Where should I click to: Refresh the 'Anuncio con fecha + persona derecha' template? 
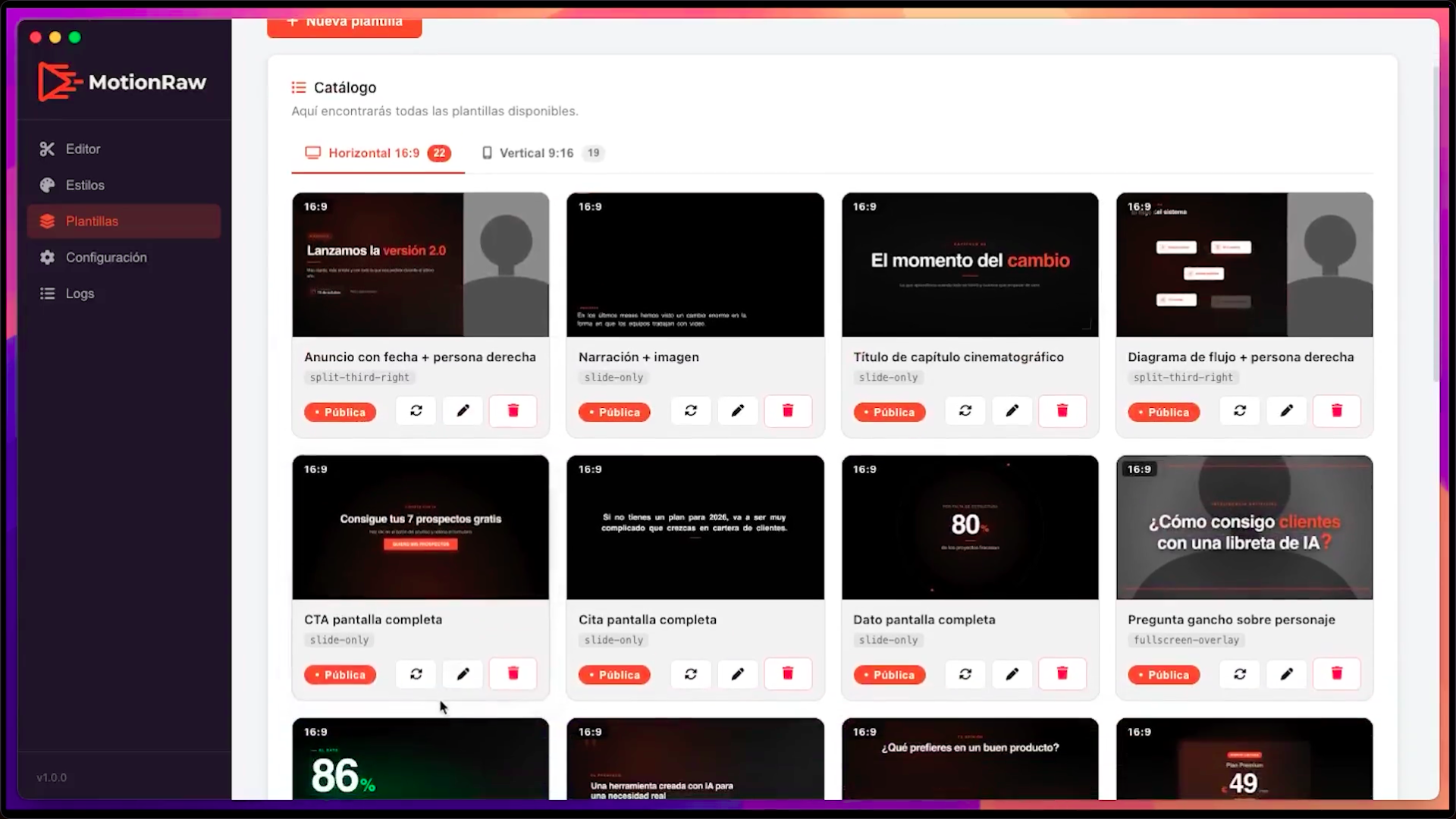click(x=416, y=411)
